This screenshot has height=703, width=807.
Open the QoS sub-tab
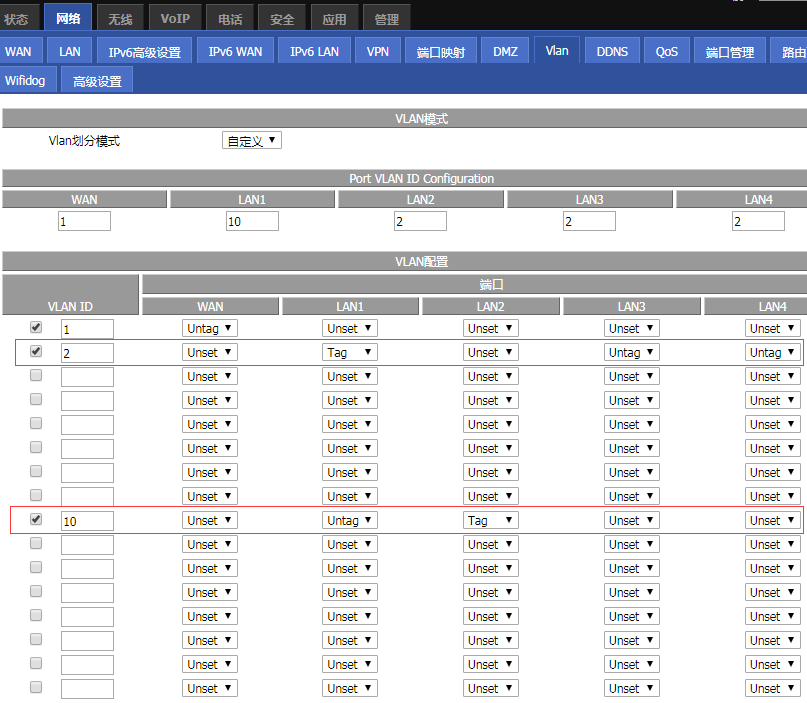point(666,52)
